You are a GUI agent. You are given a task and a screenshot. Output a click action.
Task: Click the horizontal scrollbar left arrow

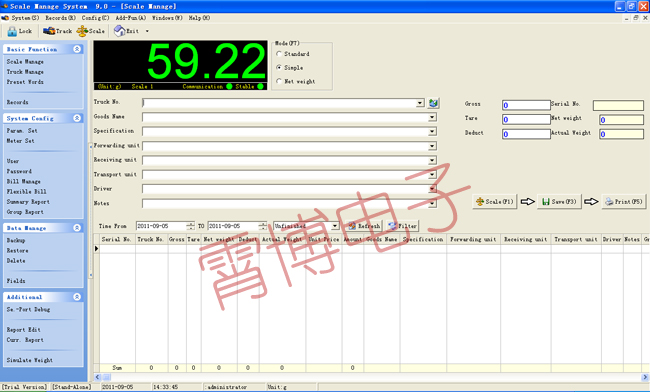click(97, 377)
